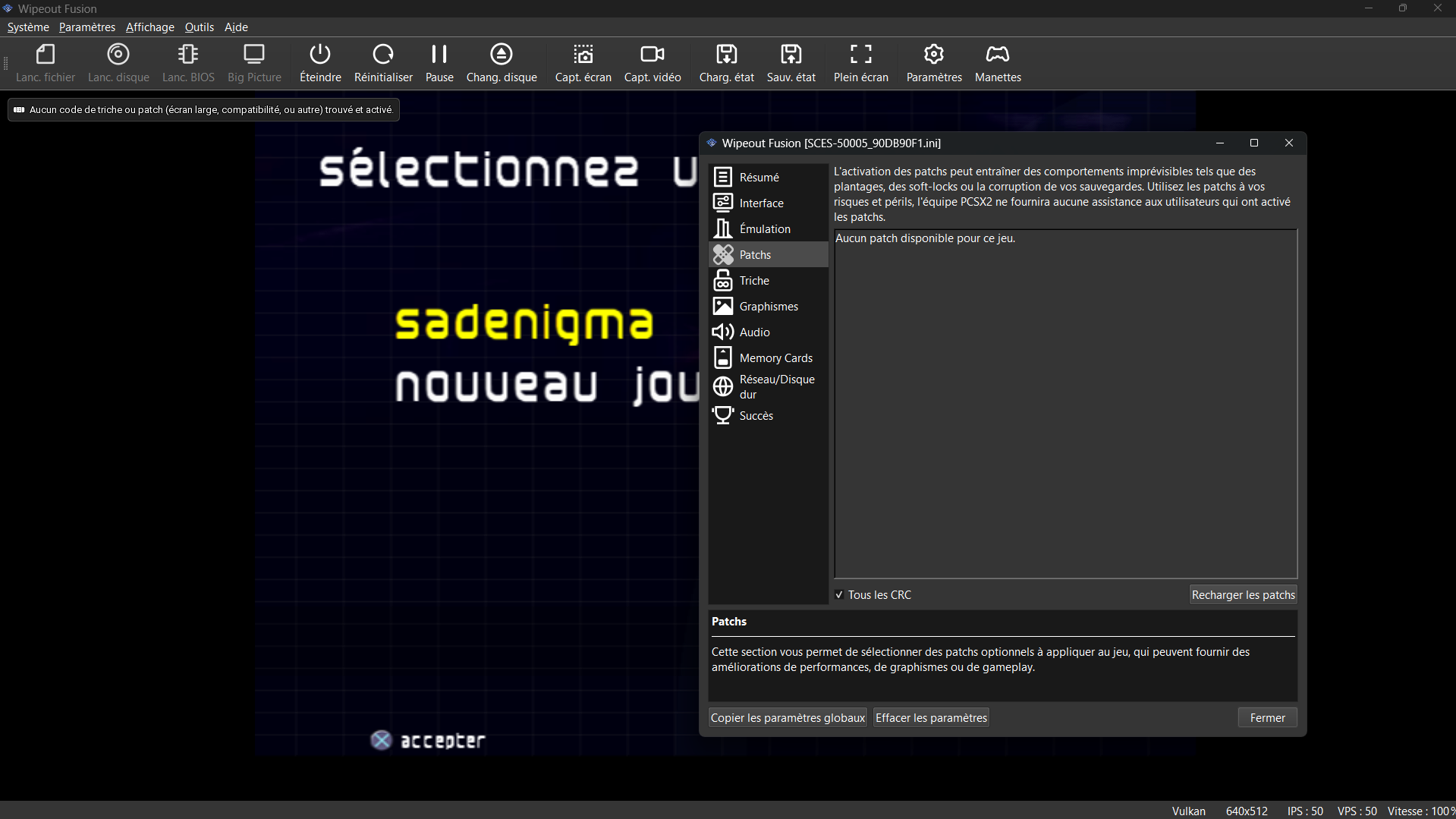Viewport: 1456px width, 819px height.
Task: Change disc with Chang. disque
Action: (502, 63)
